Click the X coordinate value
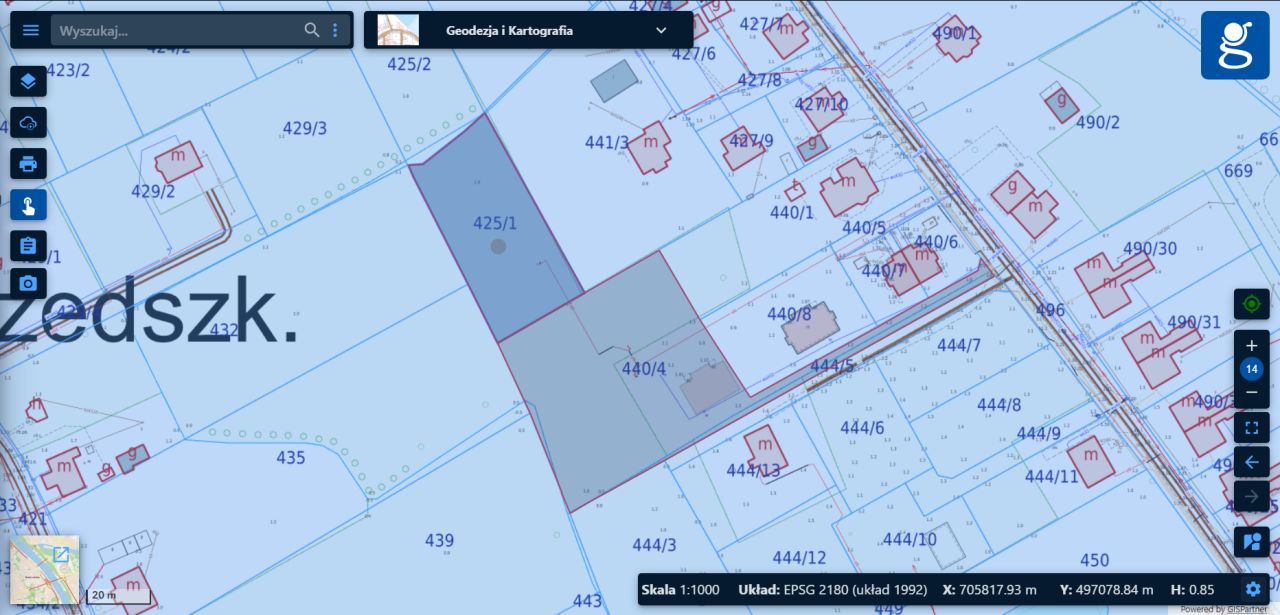Viewport: 1280px width, 615px height. click(998, 590)
